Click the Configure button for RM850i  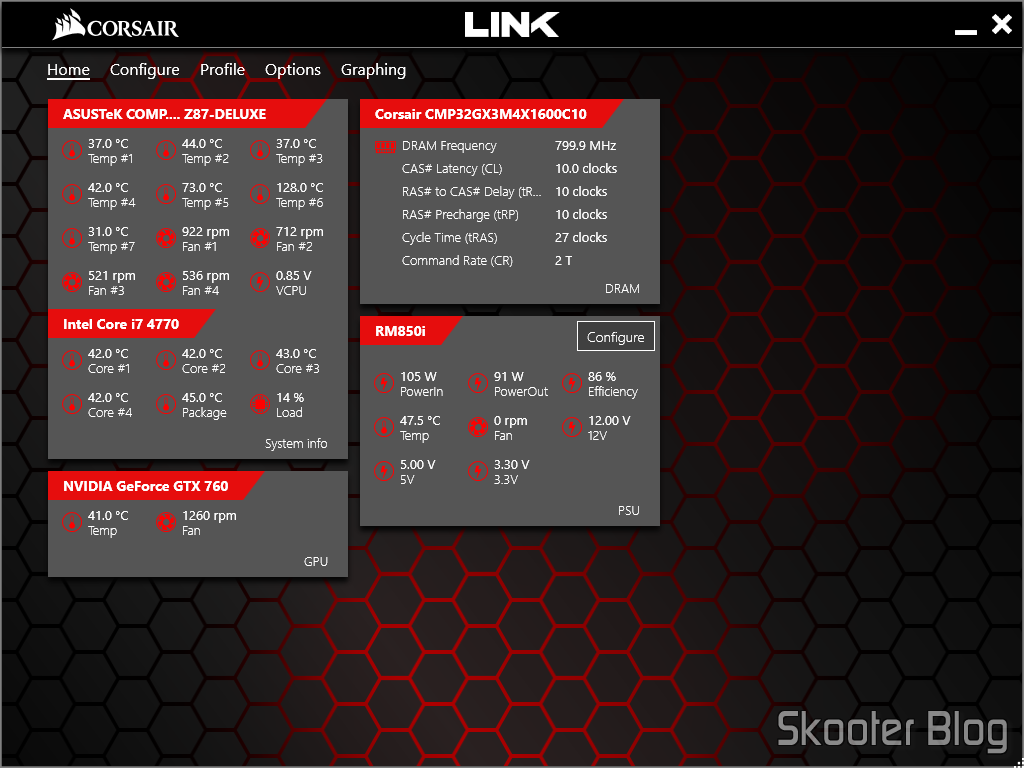[615, 336]
